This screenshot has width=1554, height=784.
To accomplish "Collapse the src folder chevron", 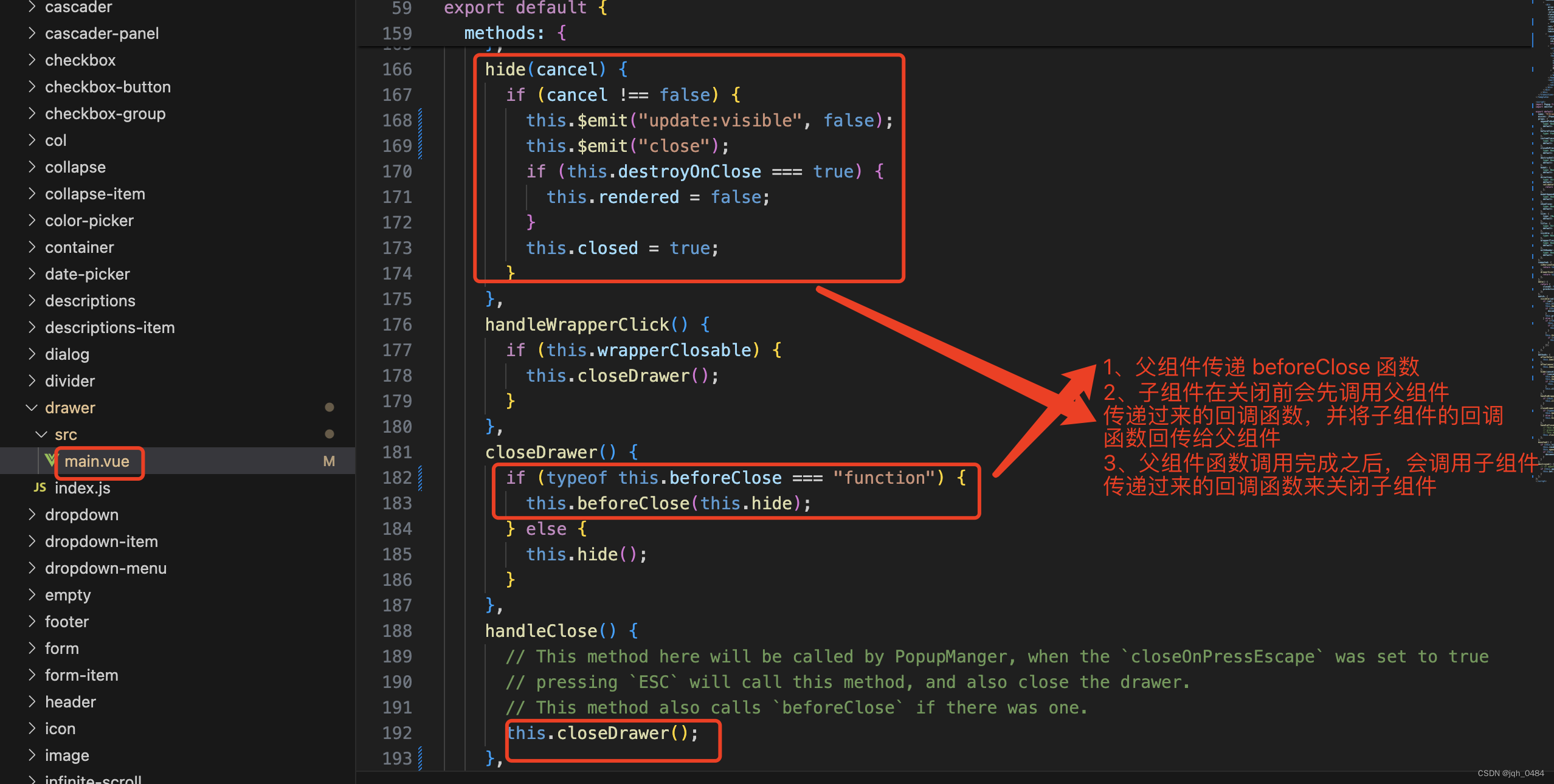I will [x=41, y=435].
